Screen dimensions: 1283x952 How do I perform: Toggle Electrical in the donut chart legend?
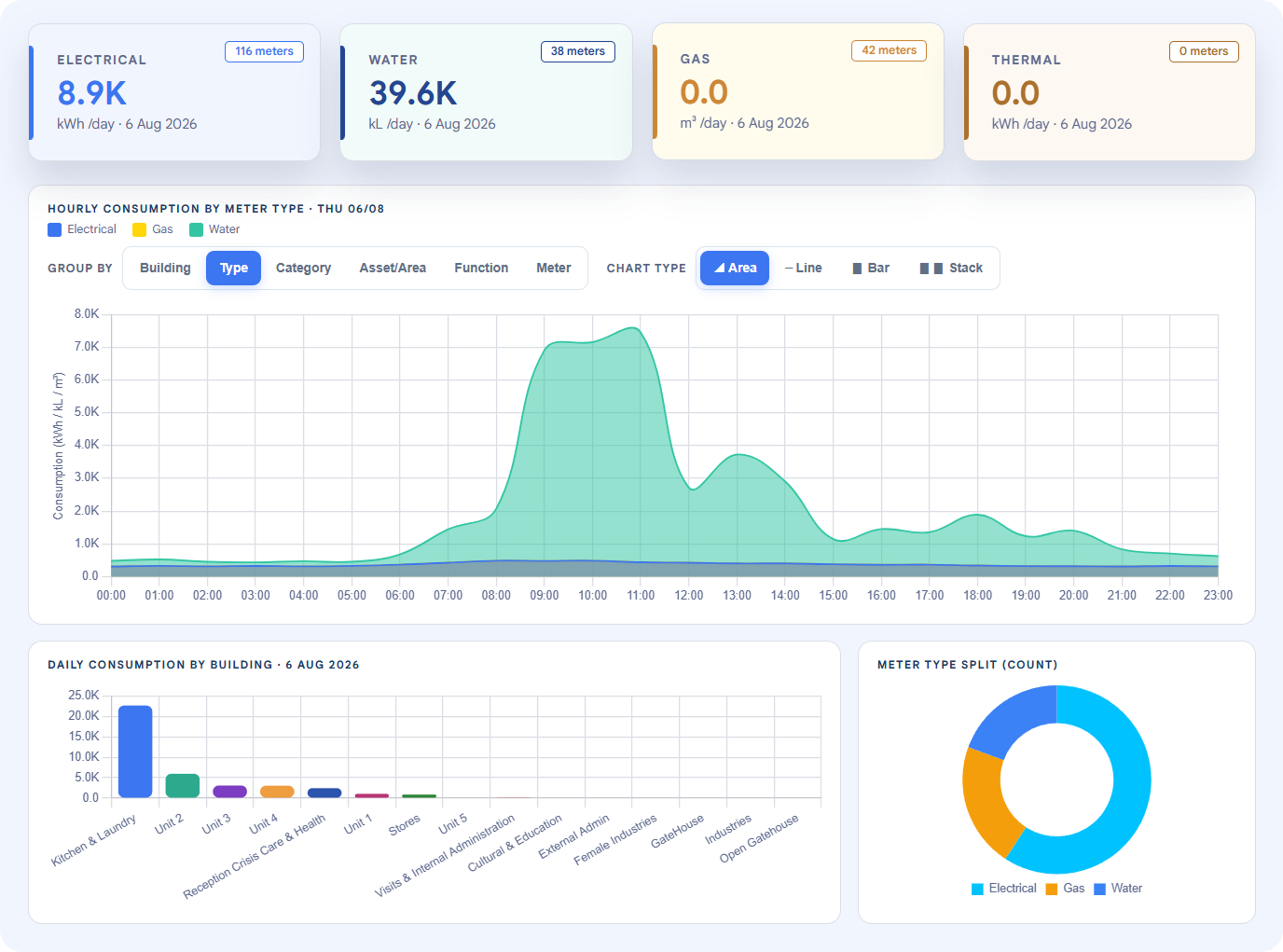[1003, 889]
